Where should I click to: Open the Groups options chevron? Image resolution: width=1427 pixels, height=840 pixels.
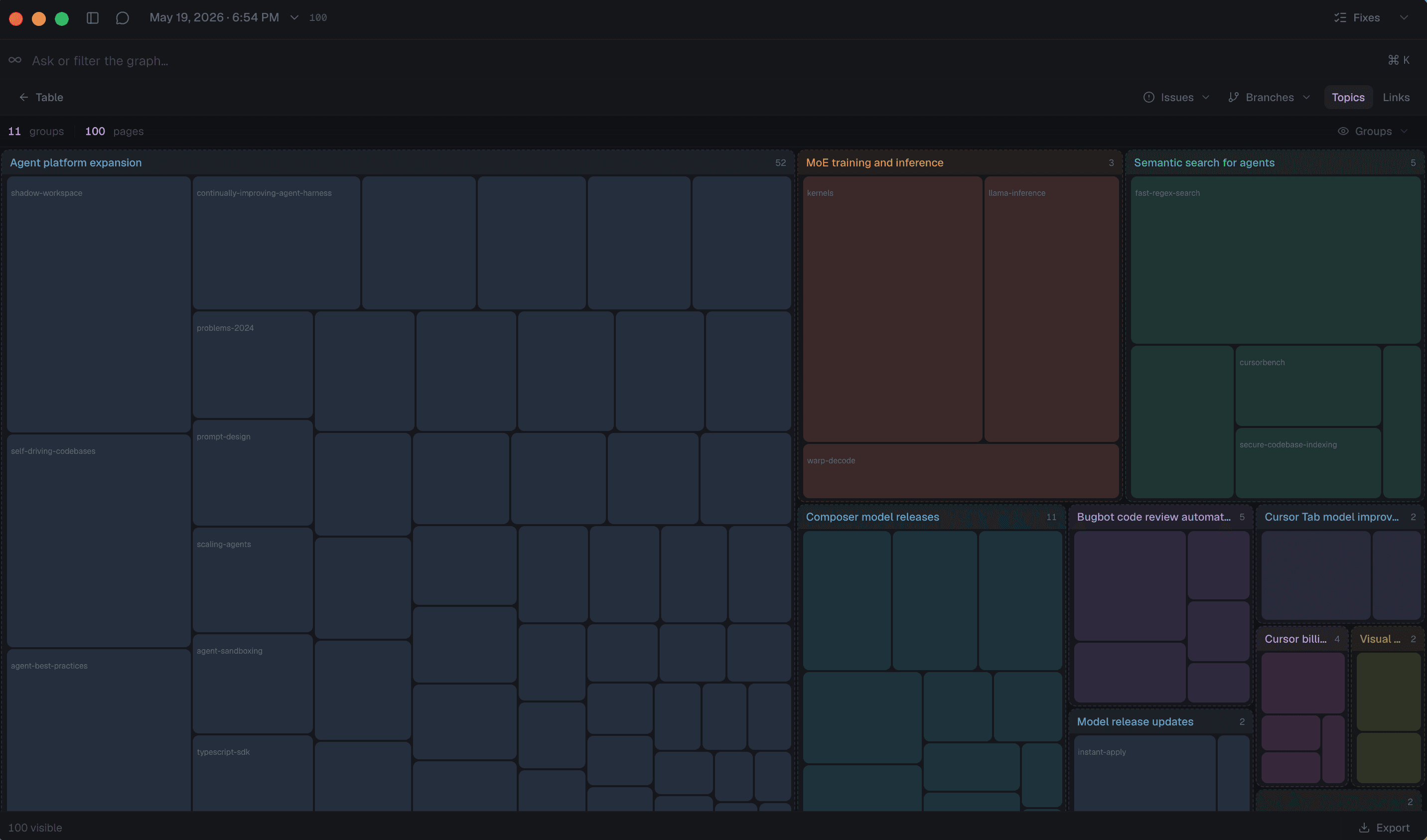click(1404, 132)
